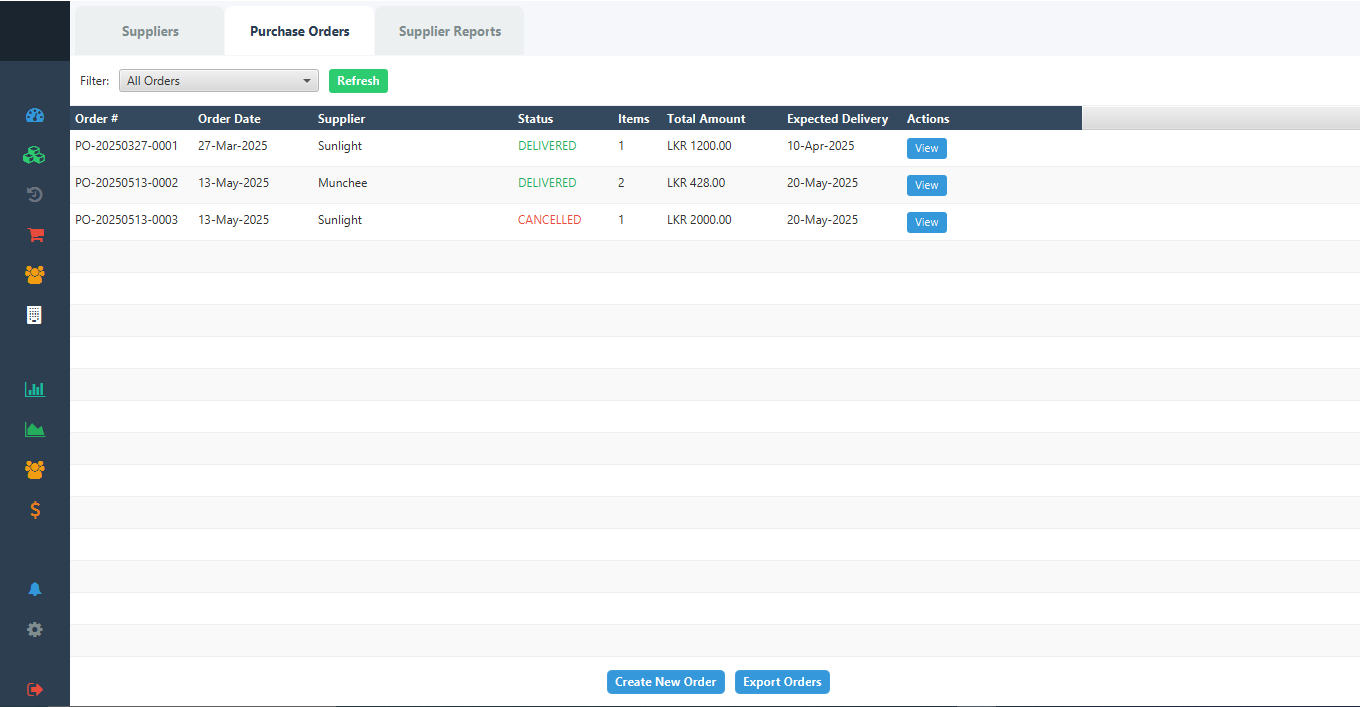Click the CANCELLED status text

tap(549, 220)
